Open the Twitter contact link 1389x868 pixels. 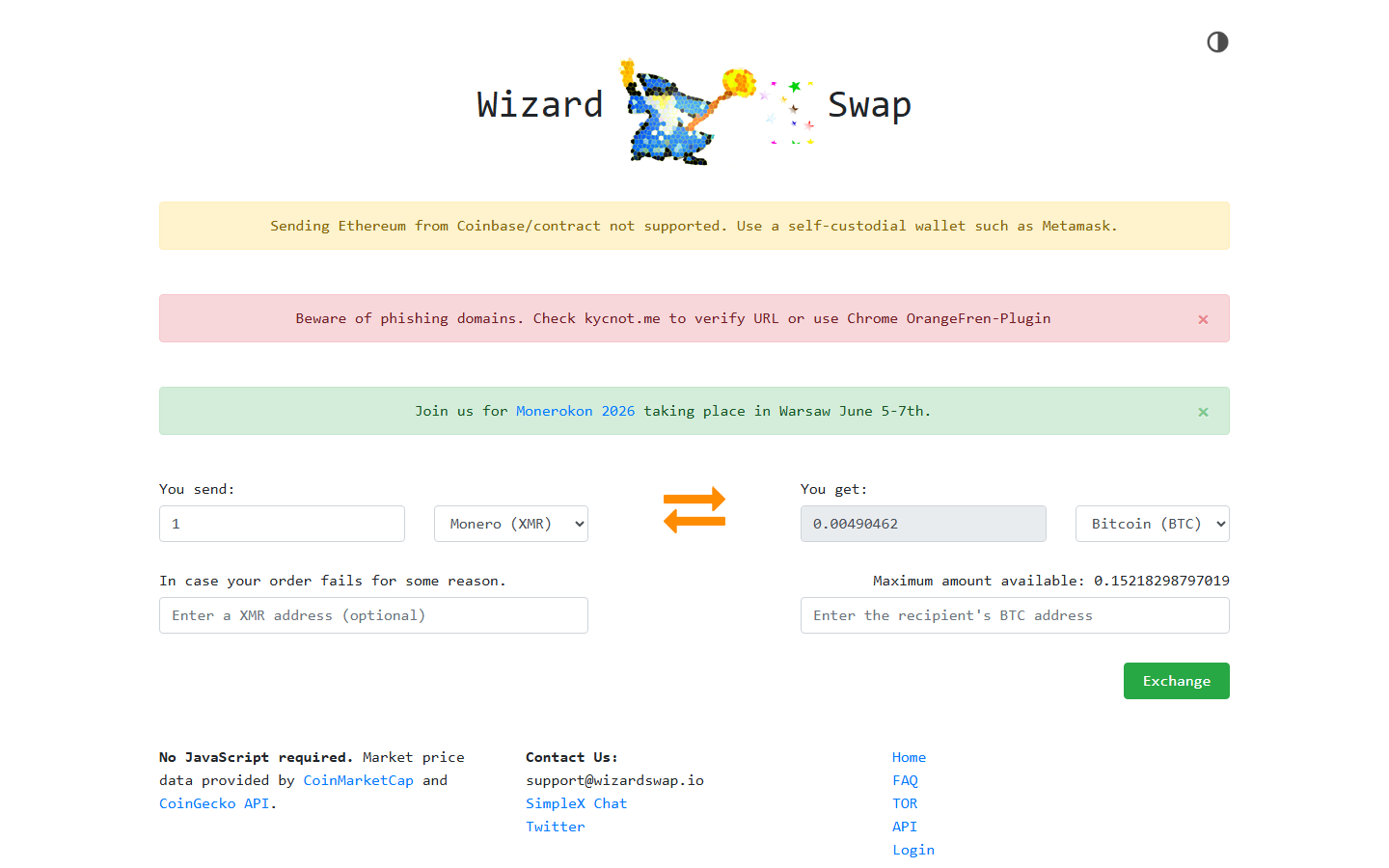(x=555, y=827)
